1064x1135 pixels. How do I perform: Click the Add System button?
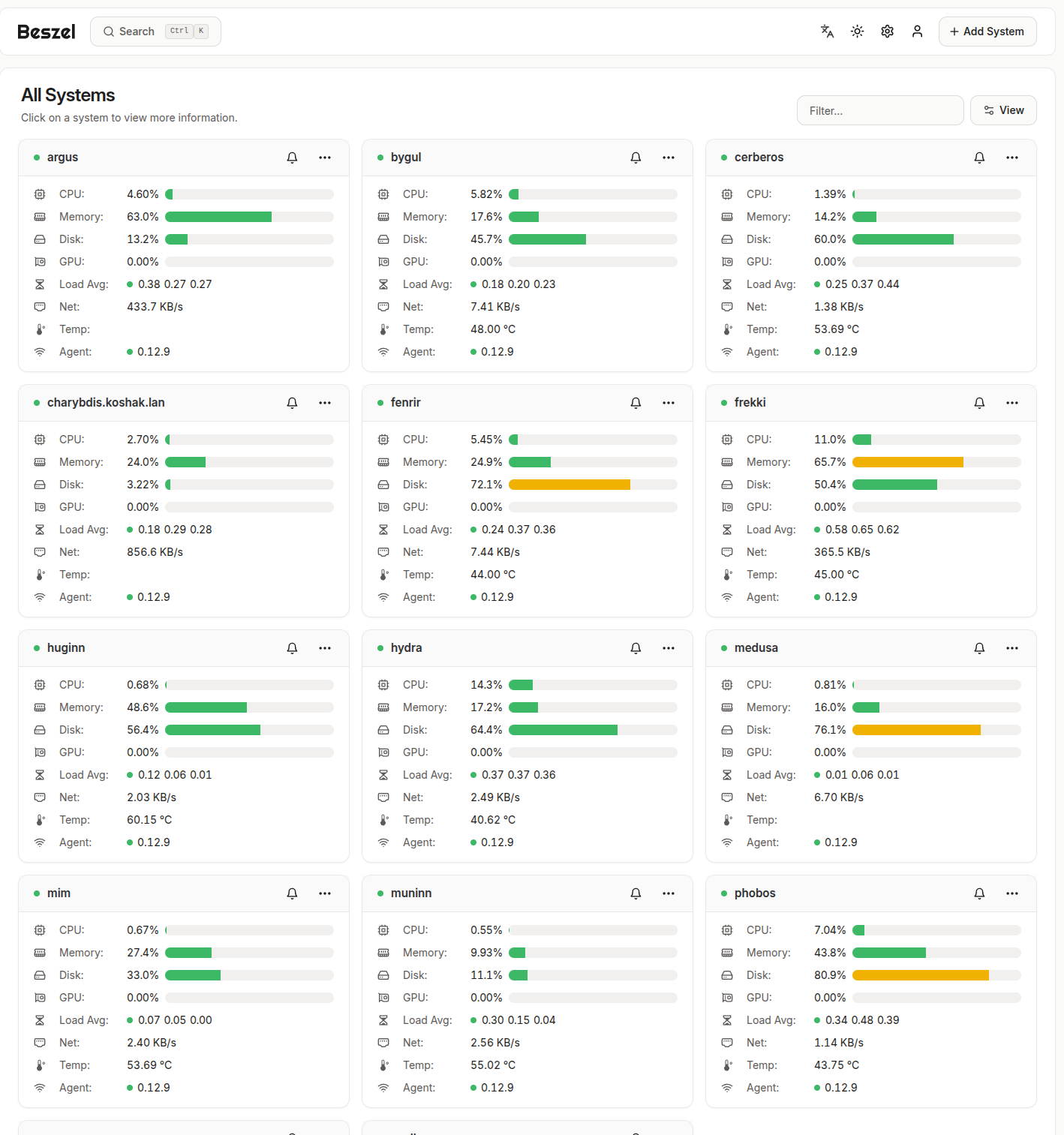point(987,32)
